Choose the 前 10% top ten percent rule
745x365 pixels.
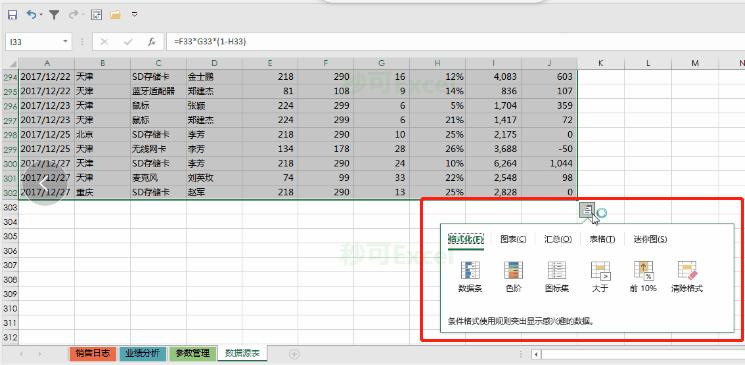click(x=643, y=277)
